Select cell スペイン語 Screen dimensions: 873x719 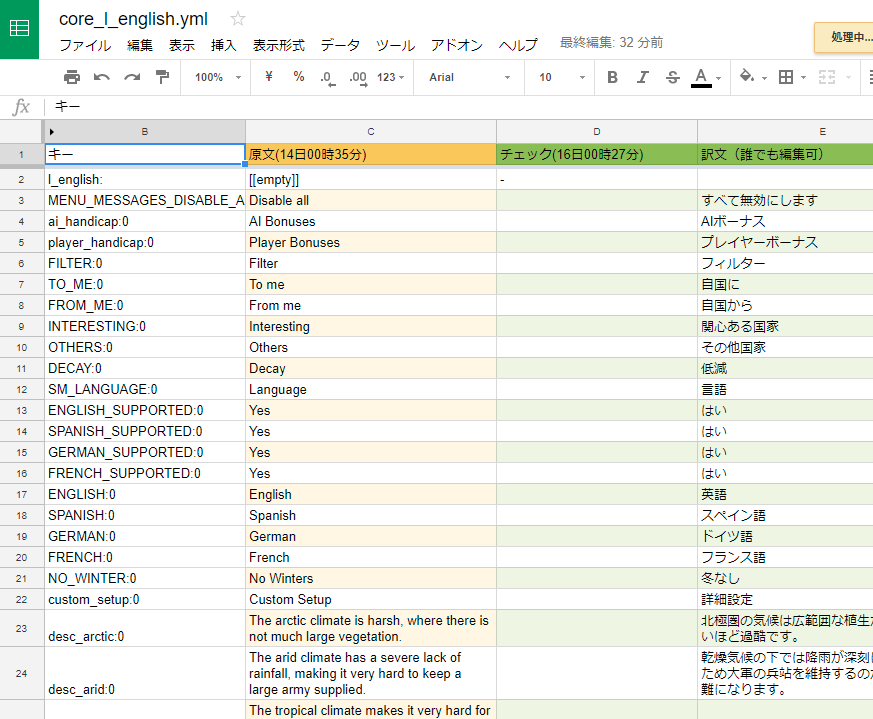click(x=785, y=515)
